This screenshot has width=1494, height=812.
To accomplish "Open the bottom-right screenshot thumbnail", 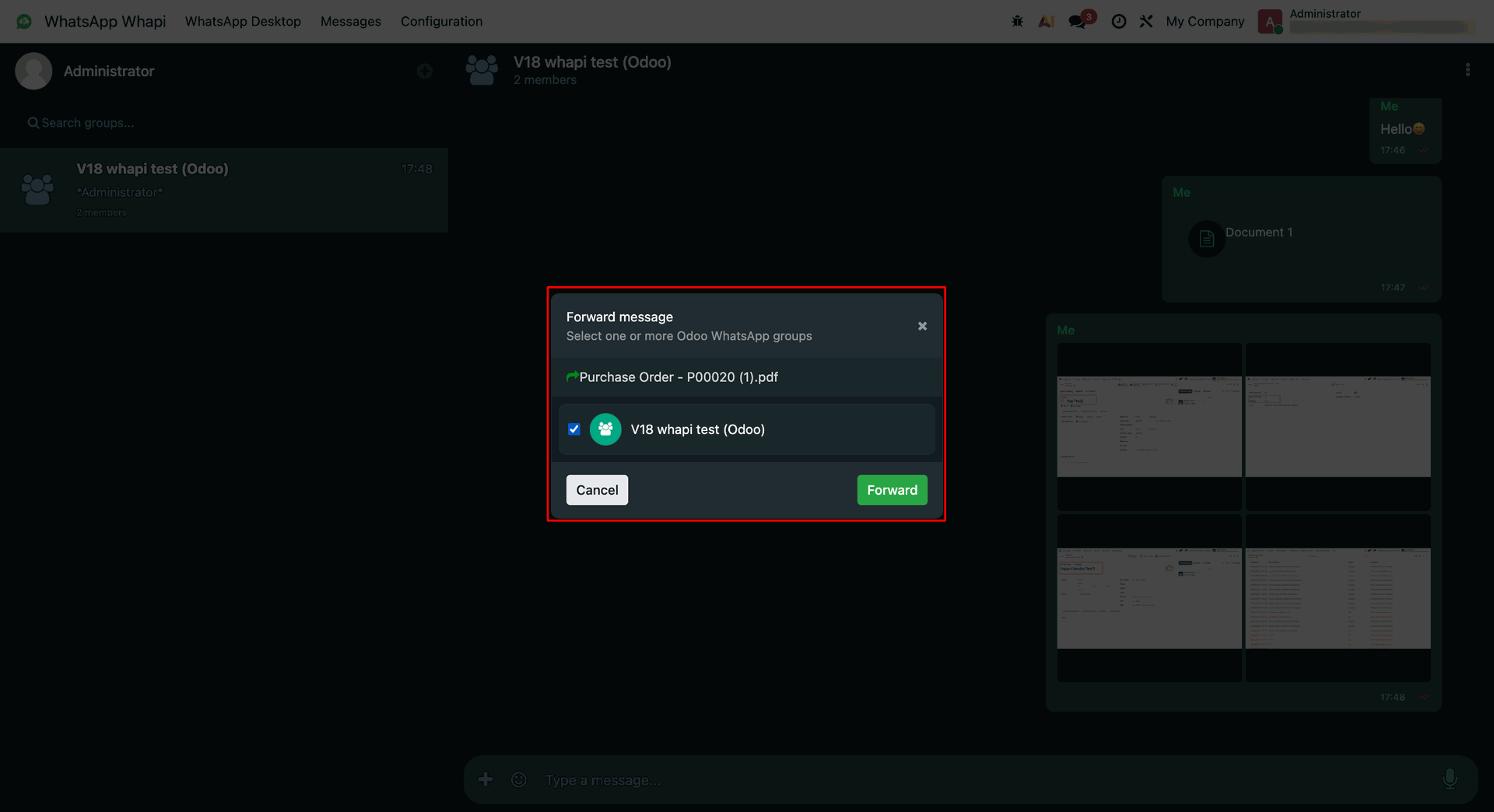I will (1338, 597).
